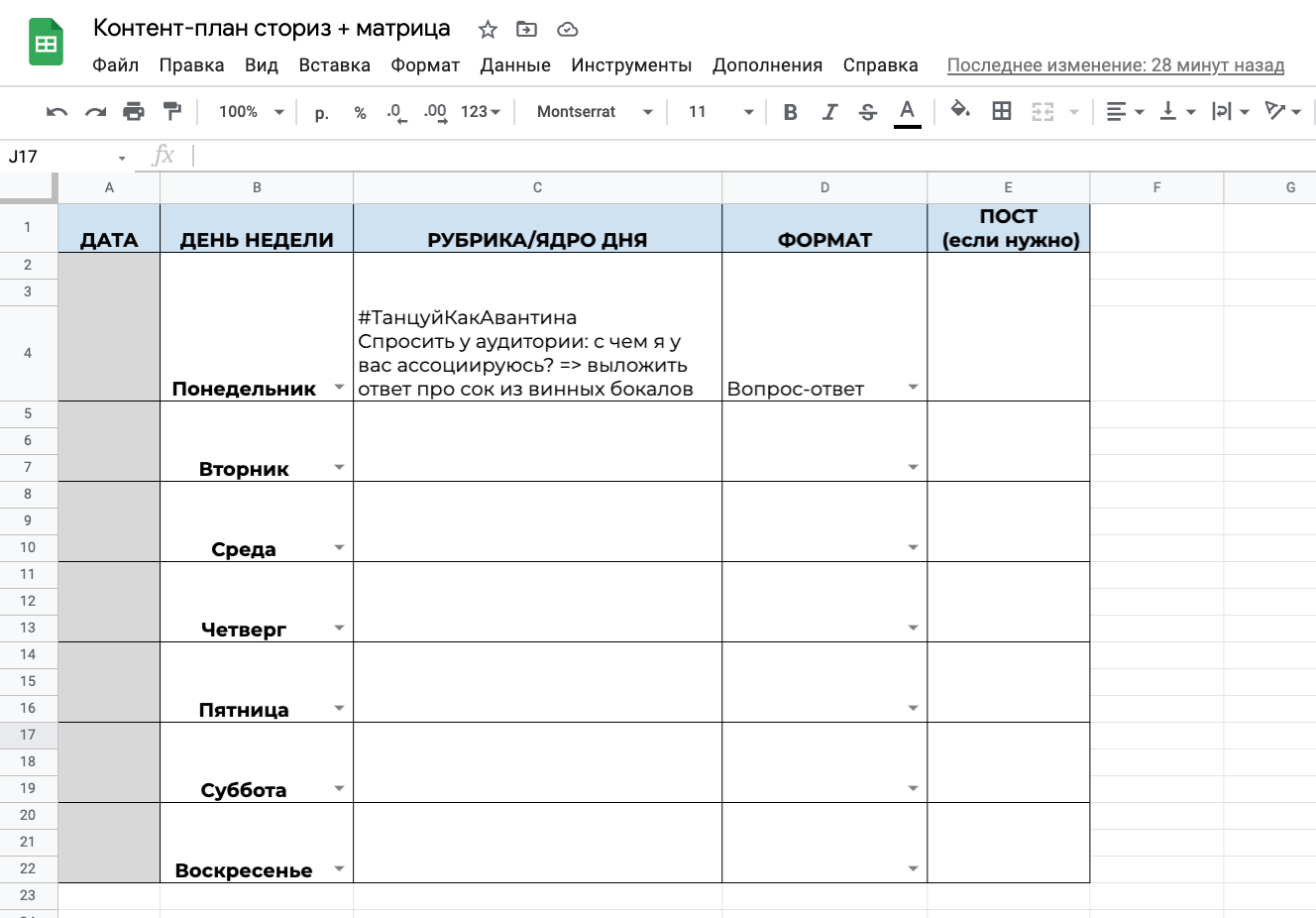Select the #ТанцуйКакАвантина cell
Screen dimensions: 1316x918
tap(537, 327)
